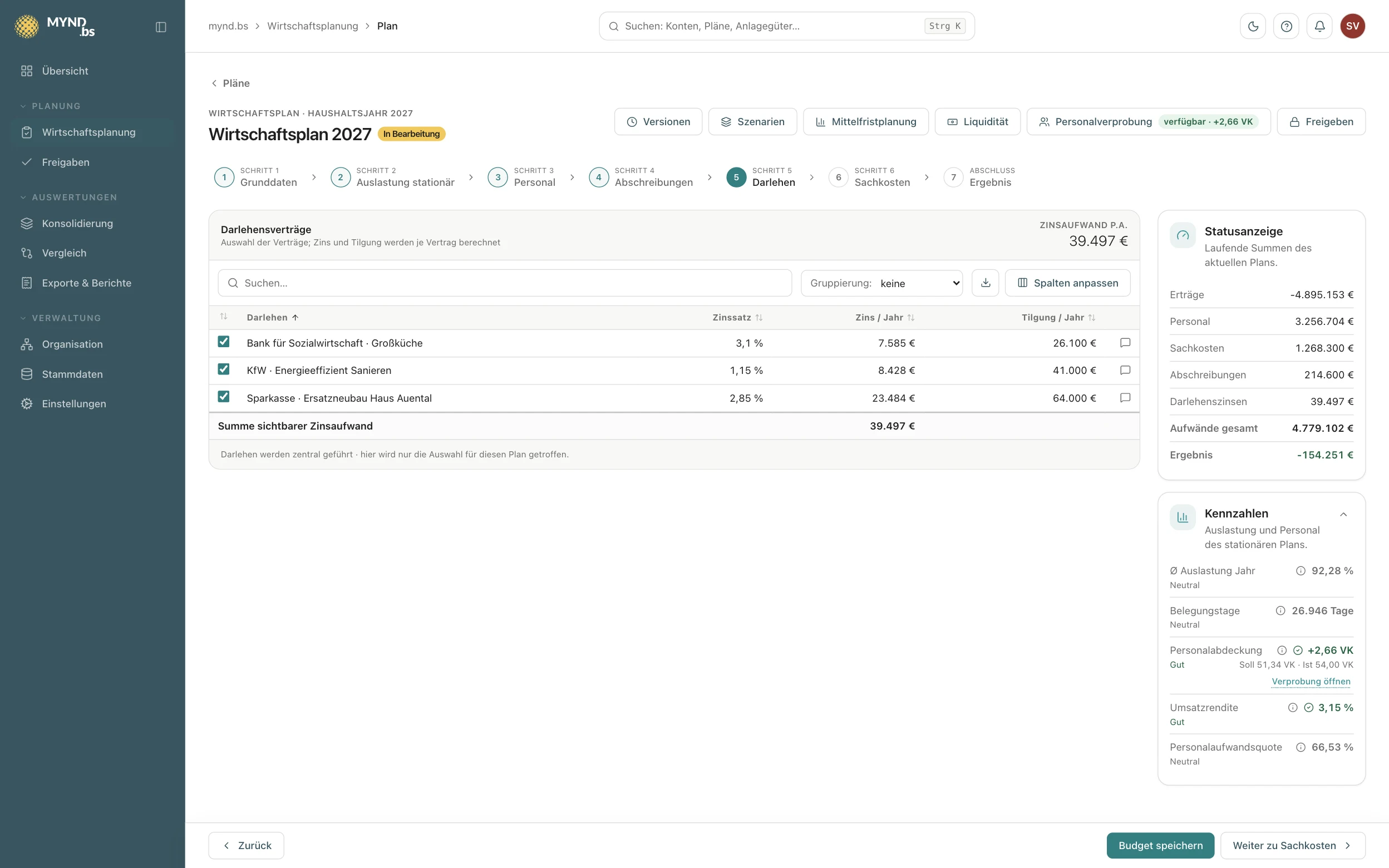Collapse the Kennzahlen panel

(1343, 514)
